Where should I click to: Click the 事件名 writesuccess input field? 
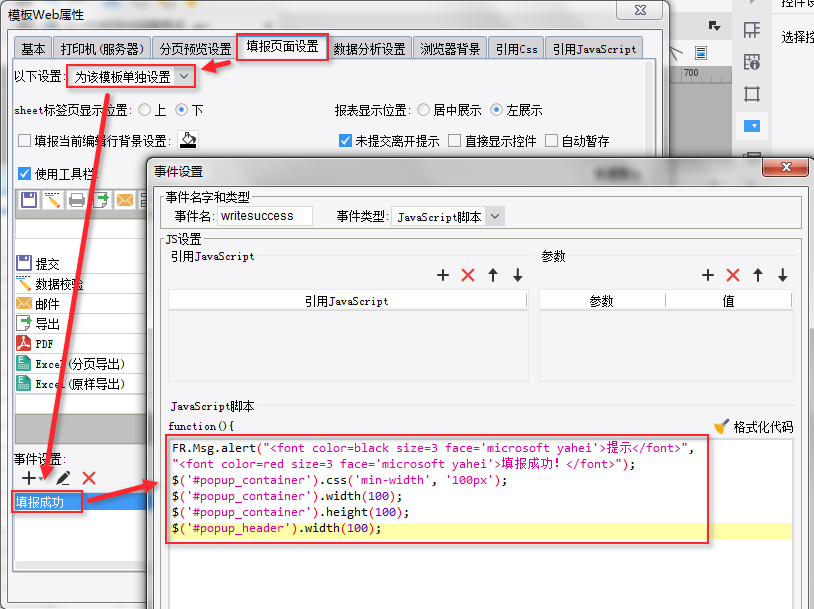tap(265, 216)
